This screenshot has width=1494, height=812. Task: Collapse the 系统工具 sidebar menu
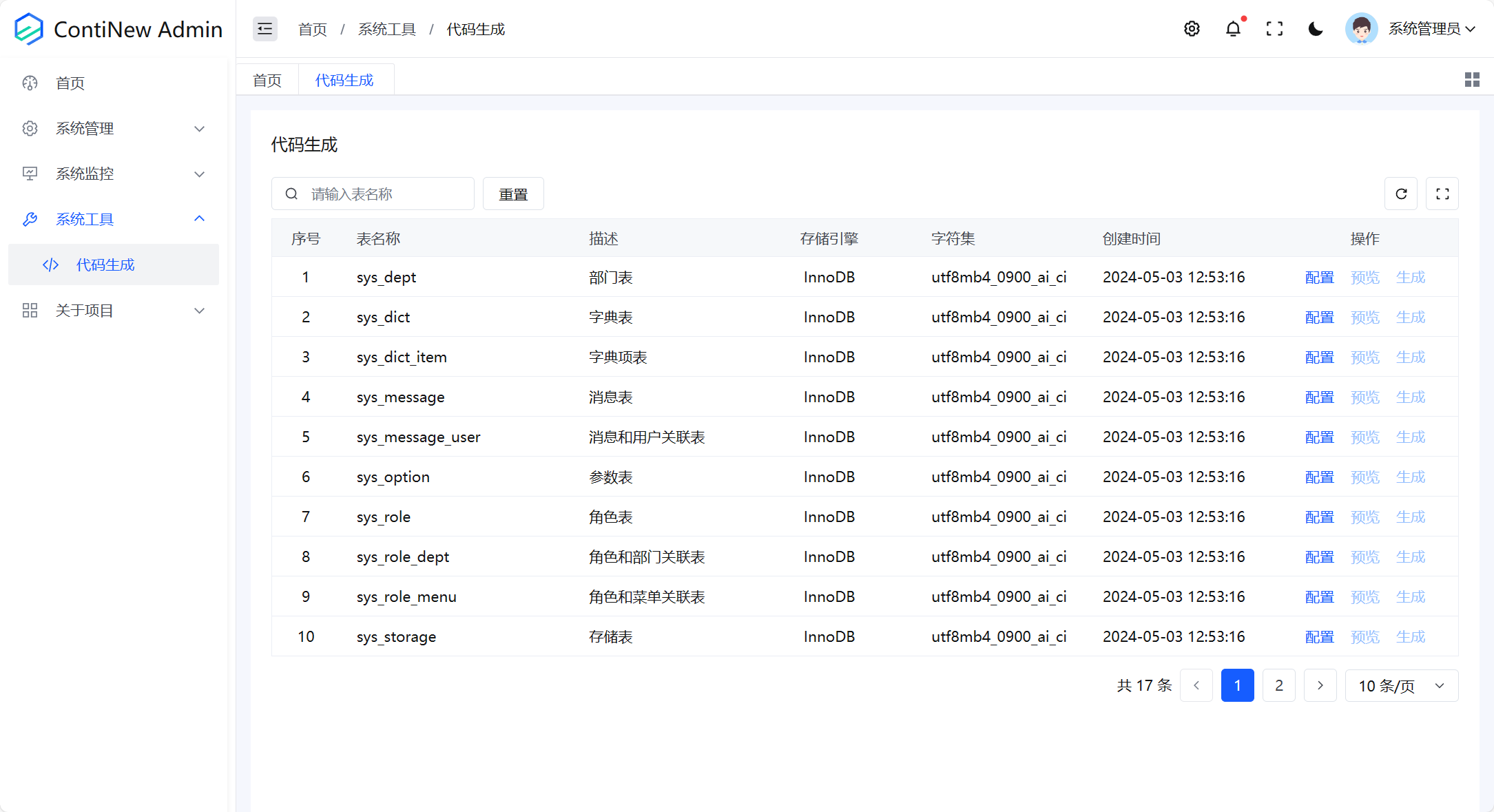pyautogui.click(x=114, y=220)
